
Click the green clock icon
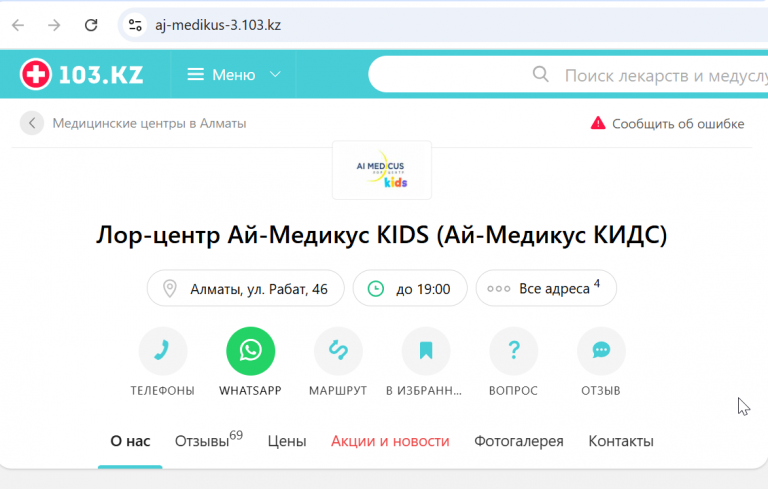(x=376, y=289)
